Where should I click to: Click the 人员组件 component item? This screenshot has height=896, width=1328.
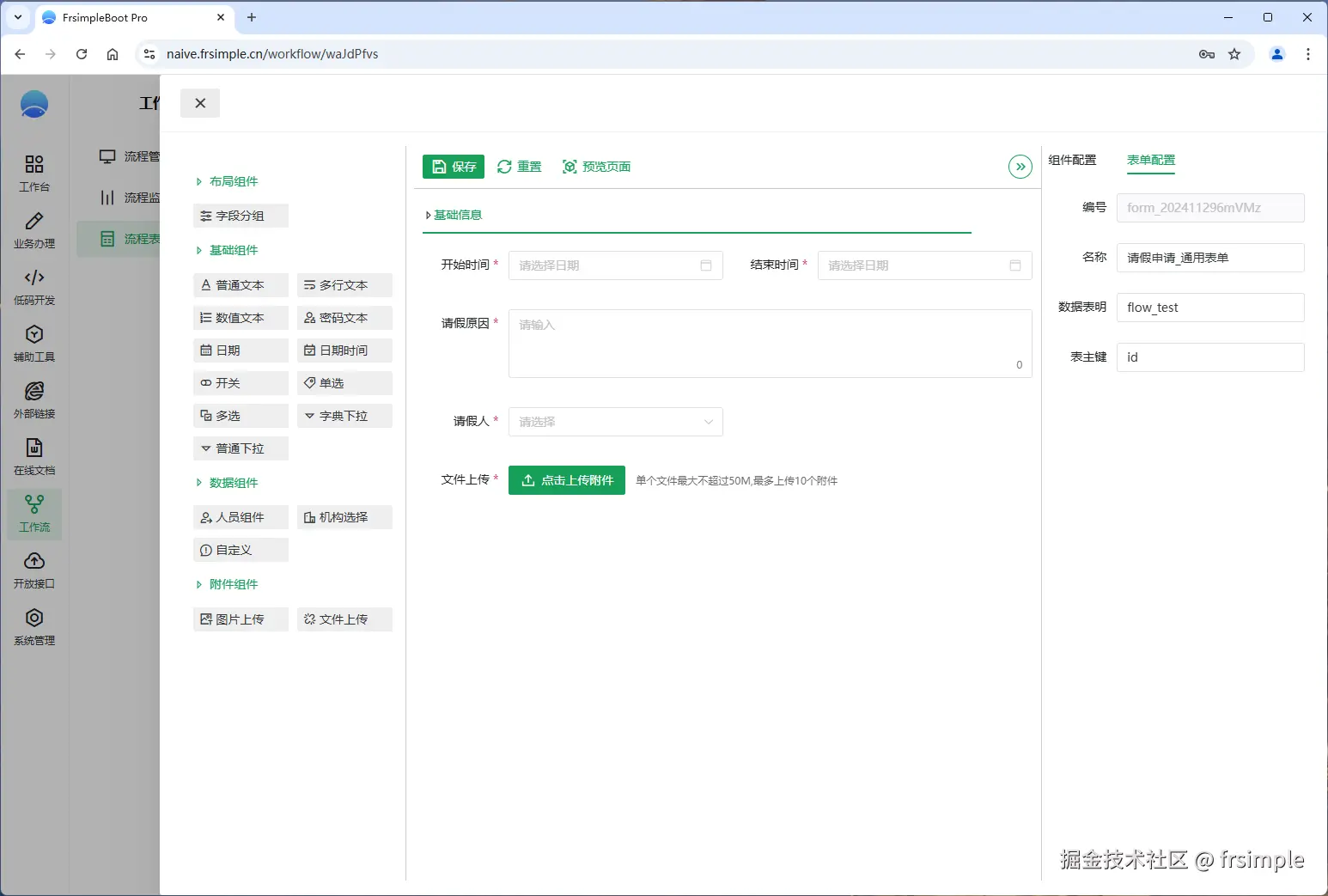241,516
